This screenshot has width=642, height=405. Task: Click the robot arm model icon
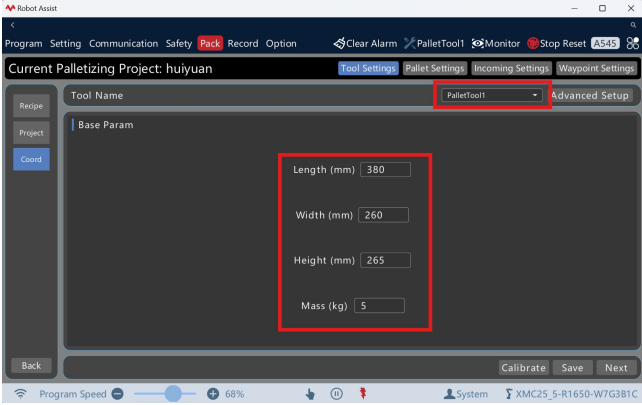click(x=509, y=394)
